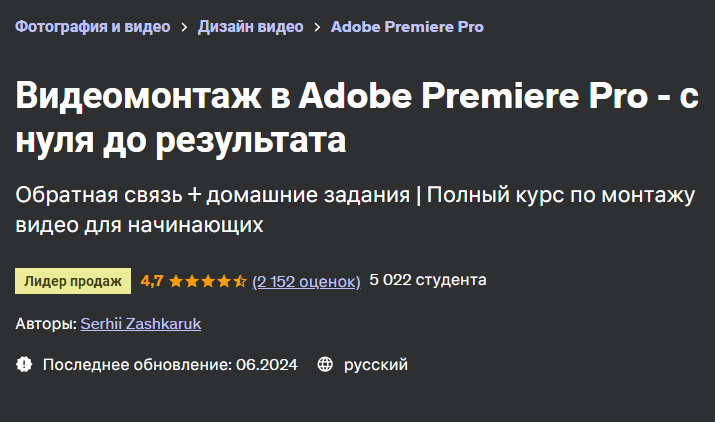This screenshot has width=715, height=422.
Task: Click the Последнее обновление 06.2024 text
Action: click(x=170, y=365)
